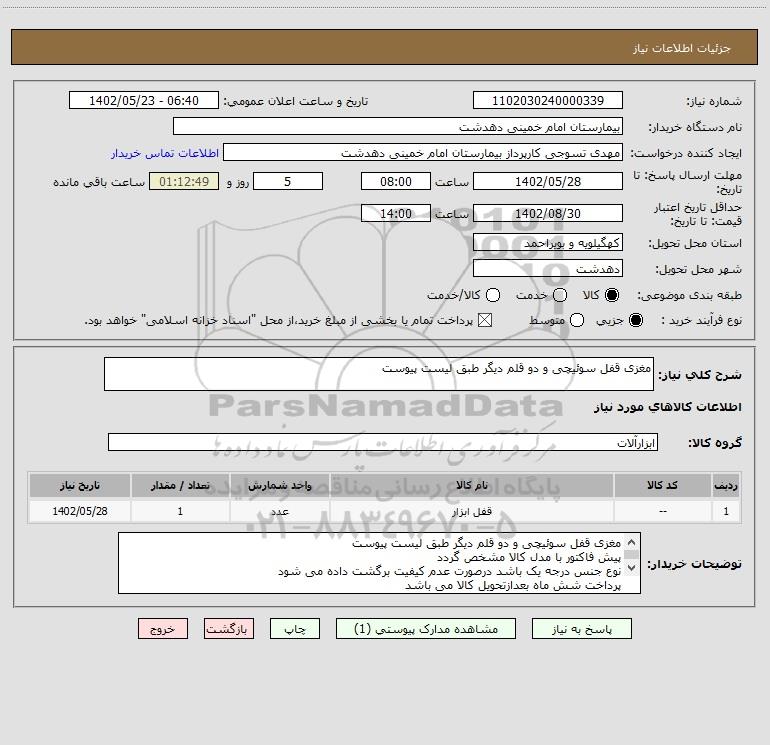
Task: Click the پاسخ به نیاز button
Action: point(581,629)
